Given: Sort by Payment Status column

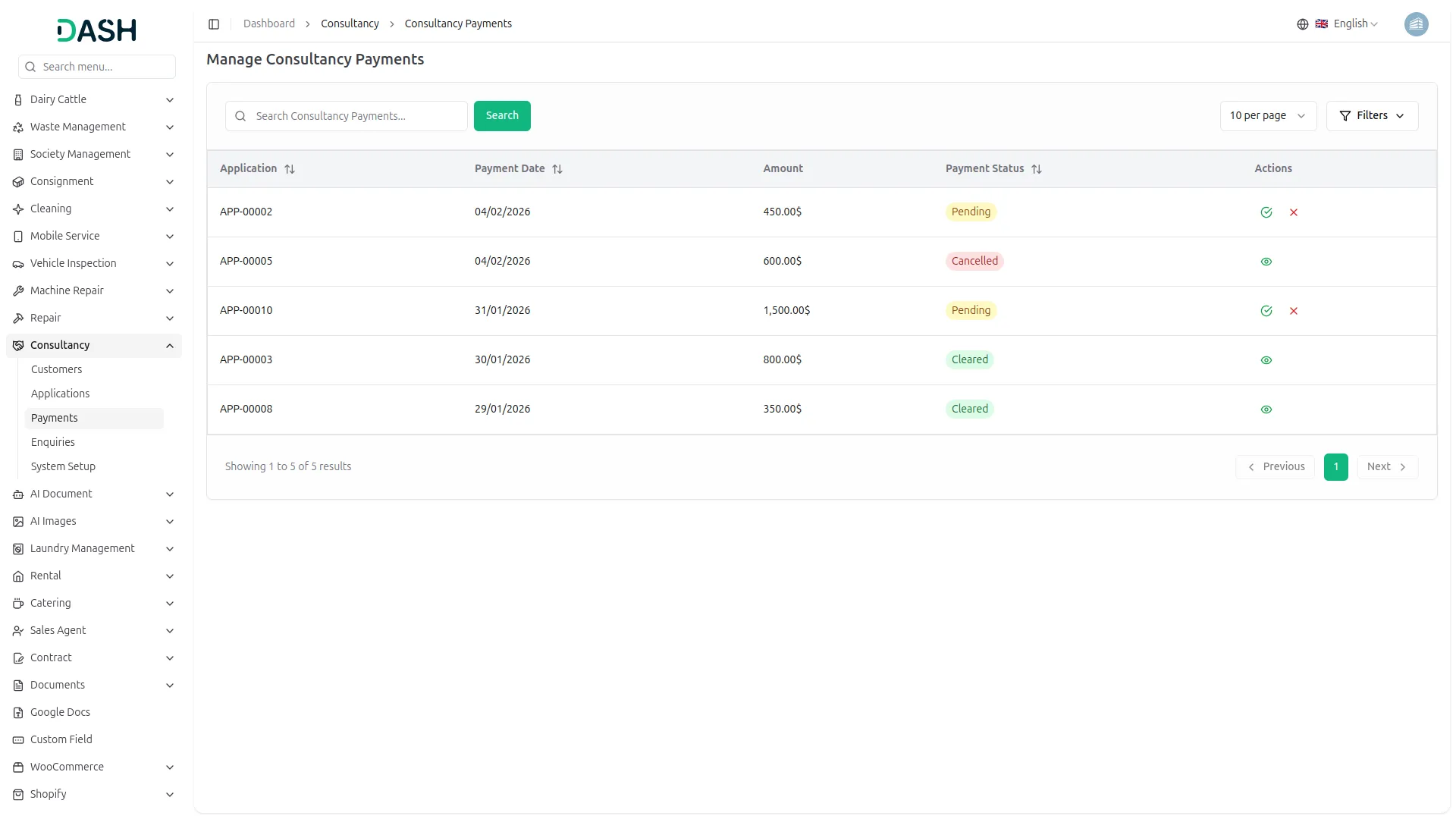Looking at the screenshot, I should point(1036,169).
